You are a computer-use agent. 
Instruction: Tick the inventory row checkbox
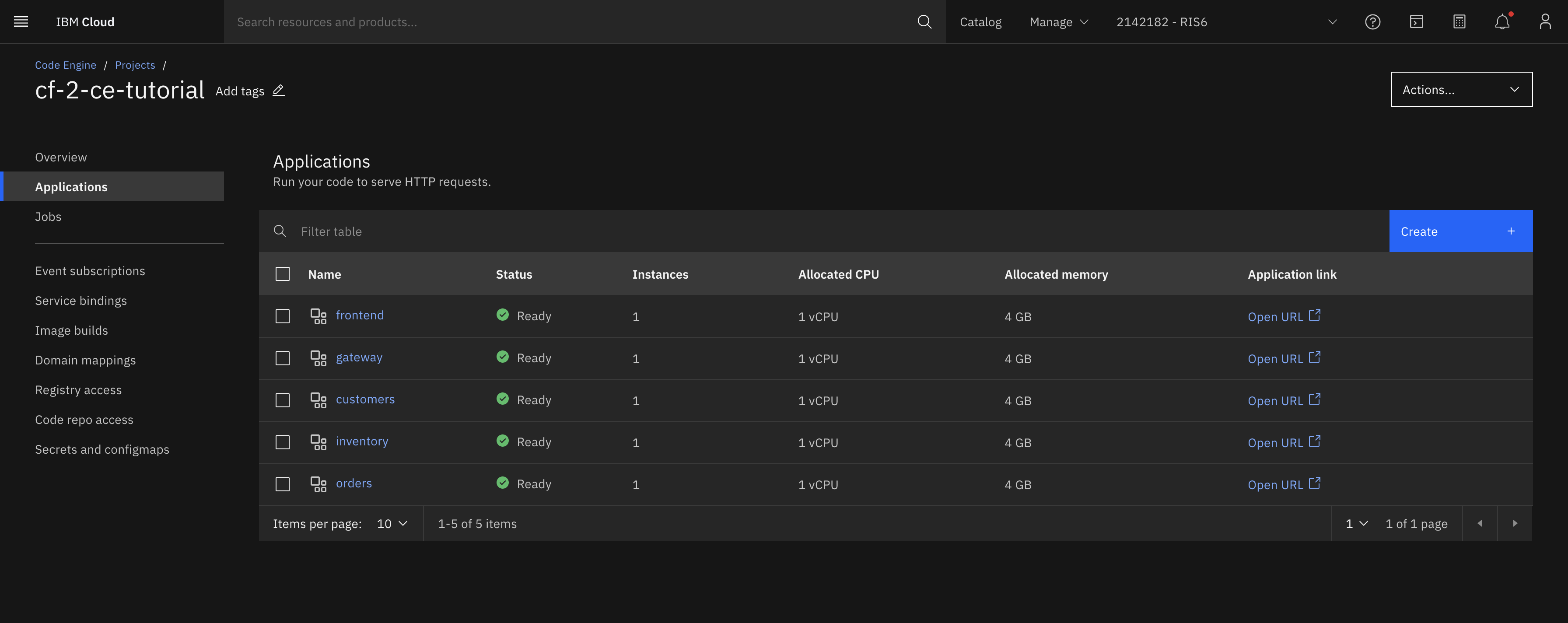click(x=283, y=442)
